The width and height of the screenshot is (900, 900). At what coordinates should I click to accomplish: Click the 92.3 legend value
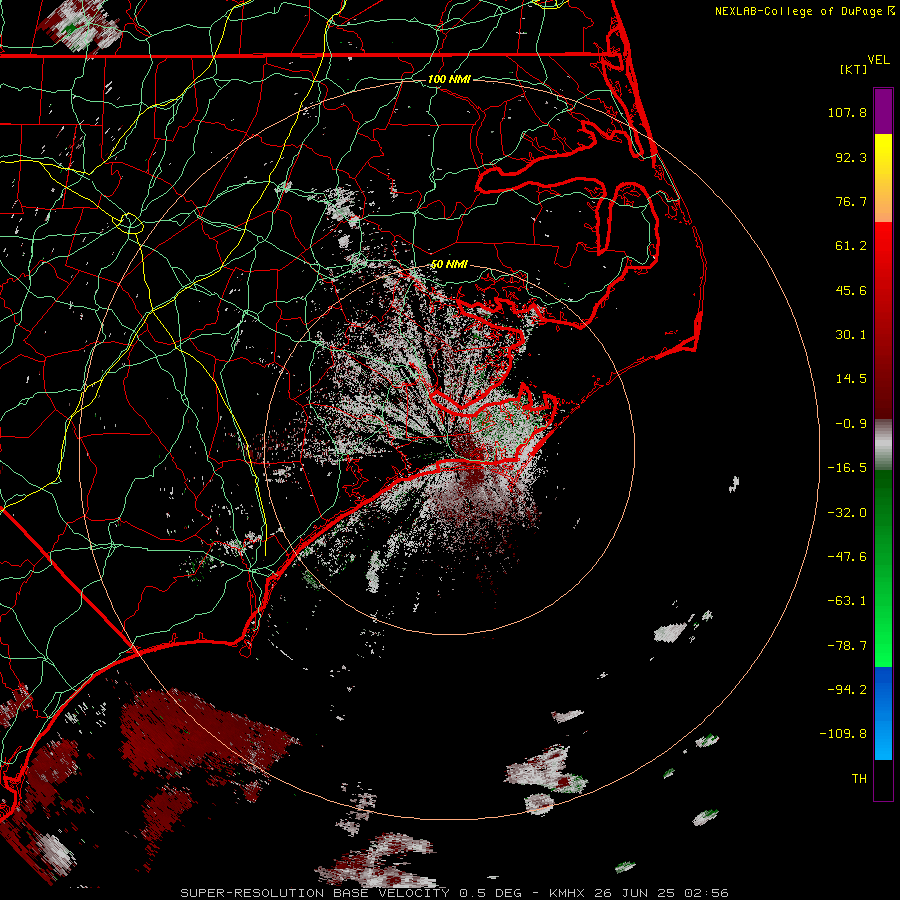[x=851, y=157]
